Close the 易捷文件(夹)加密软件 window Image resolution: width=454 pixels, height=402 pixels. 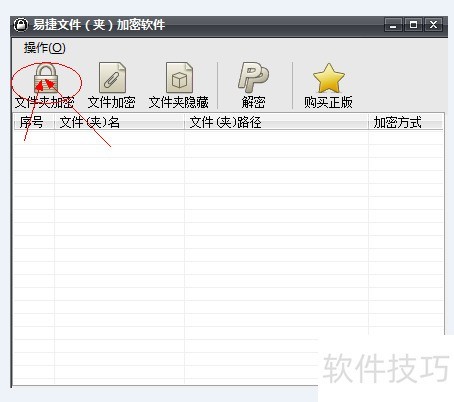pos(433,25)
